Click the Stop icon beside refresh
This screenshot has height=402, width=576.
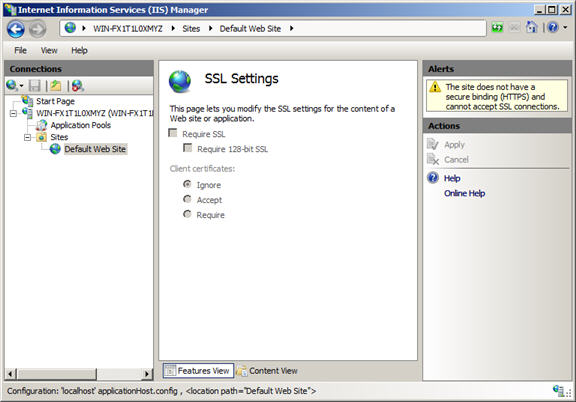[x=514, y=28]
